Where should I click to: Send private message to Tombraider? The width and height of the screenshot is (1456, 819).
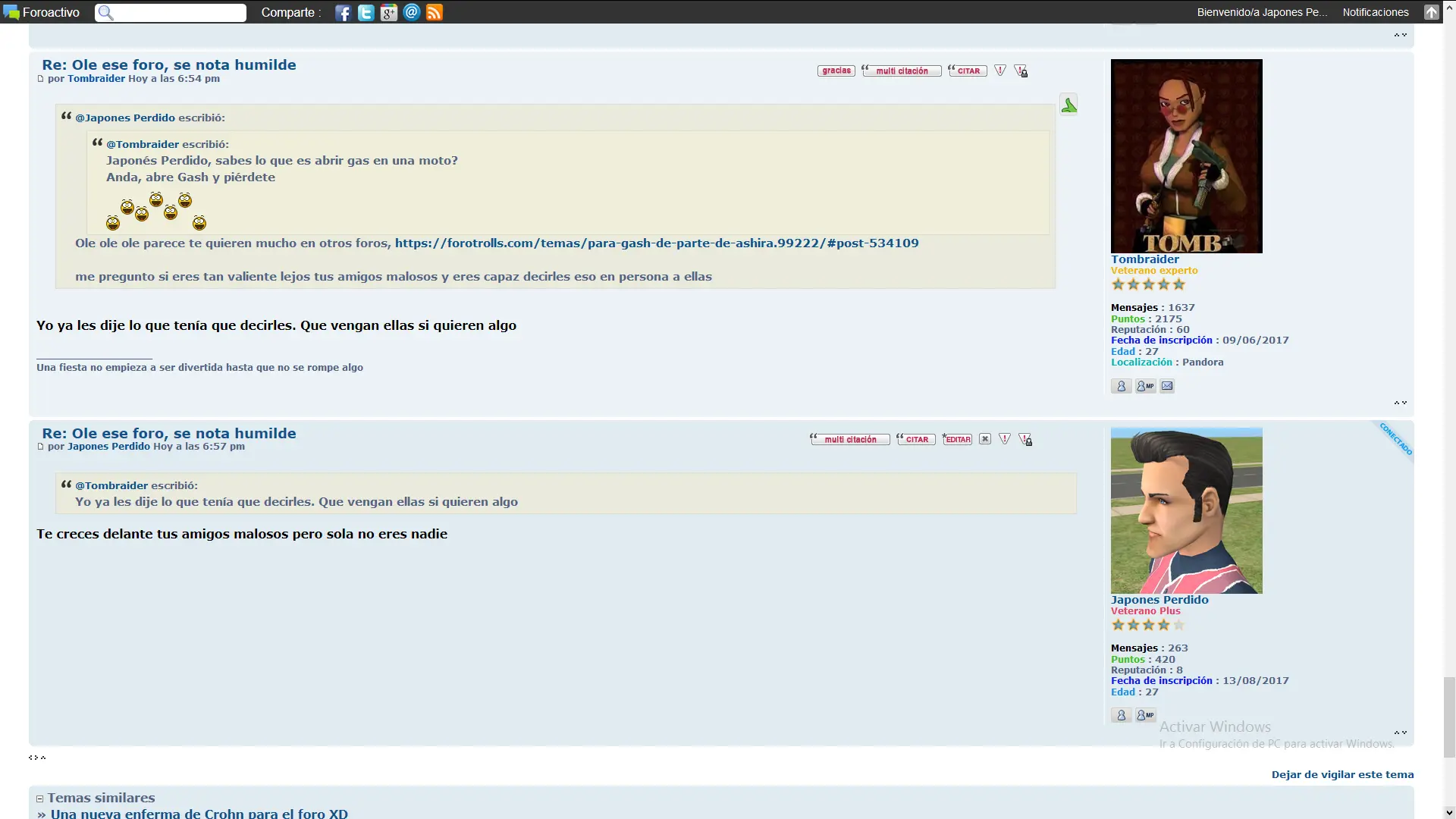1145,386
